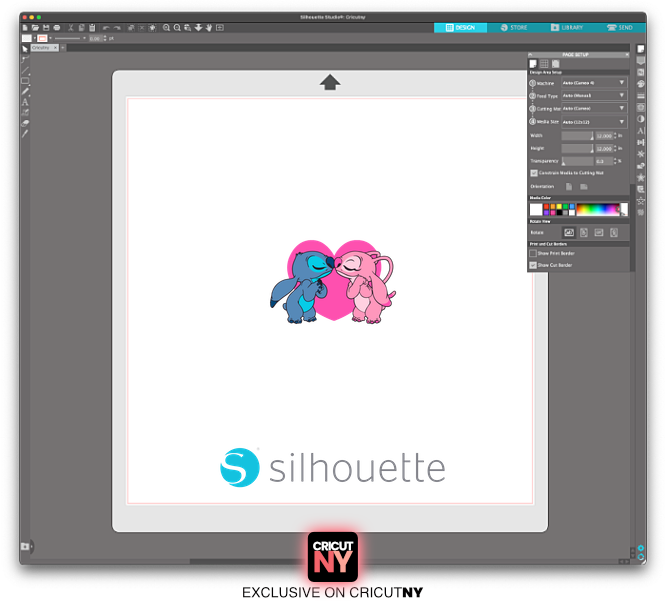
Task: Select the Line drawing tool
Action: [25, 70]
